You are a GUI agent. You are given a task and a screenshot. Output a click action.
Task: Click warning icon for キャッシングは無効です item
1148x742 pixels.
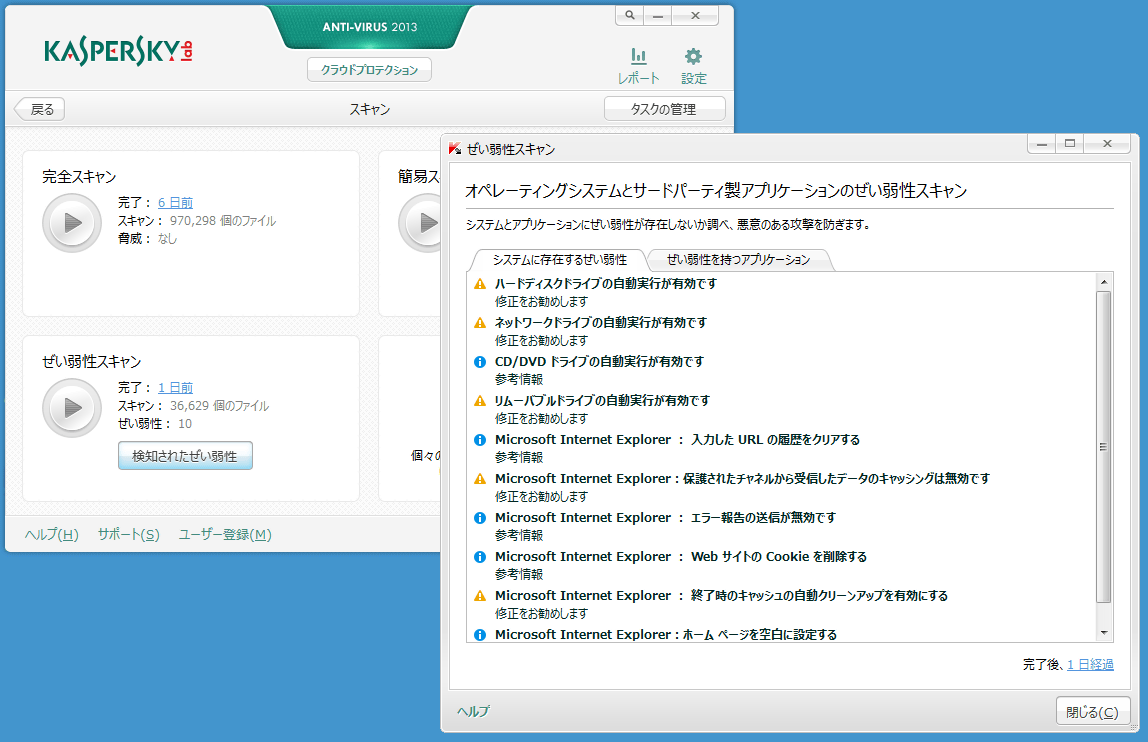480,479
